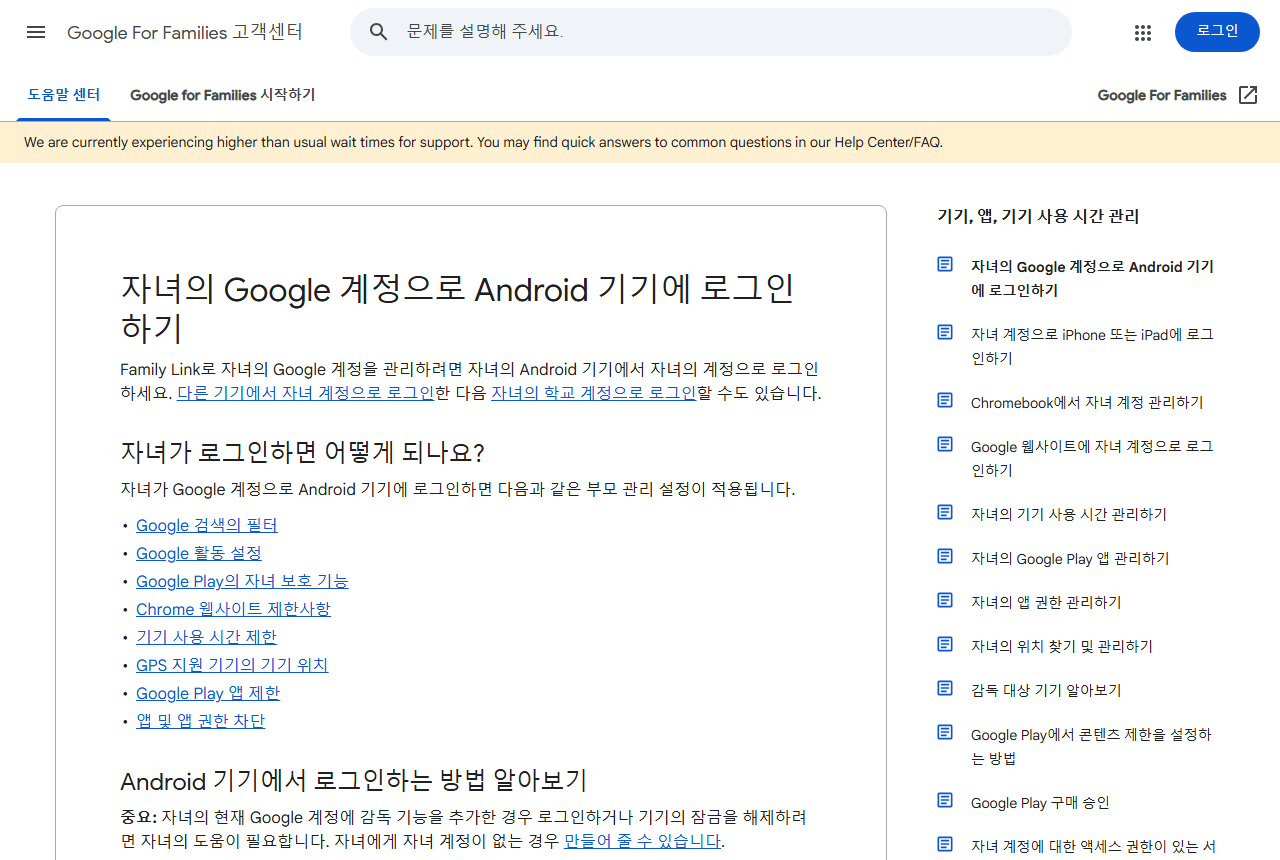Click article icon for Google Play 앱 관리하기
1280x860 pixels.
(945, 557)
